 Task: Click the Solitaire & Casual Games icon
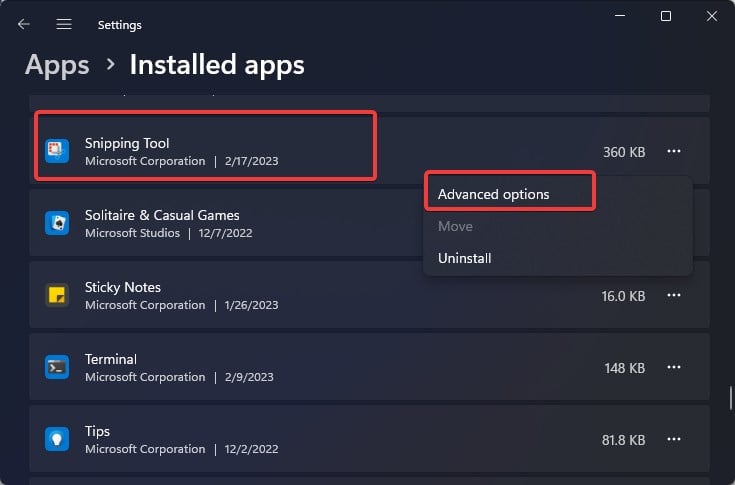57,223
